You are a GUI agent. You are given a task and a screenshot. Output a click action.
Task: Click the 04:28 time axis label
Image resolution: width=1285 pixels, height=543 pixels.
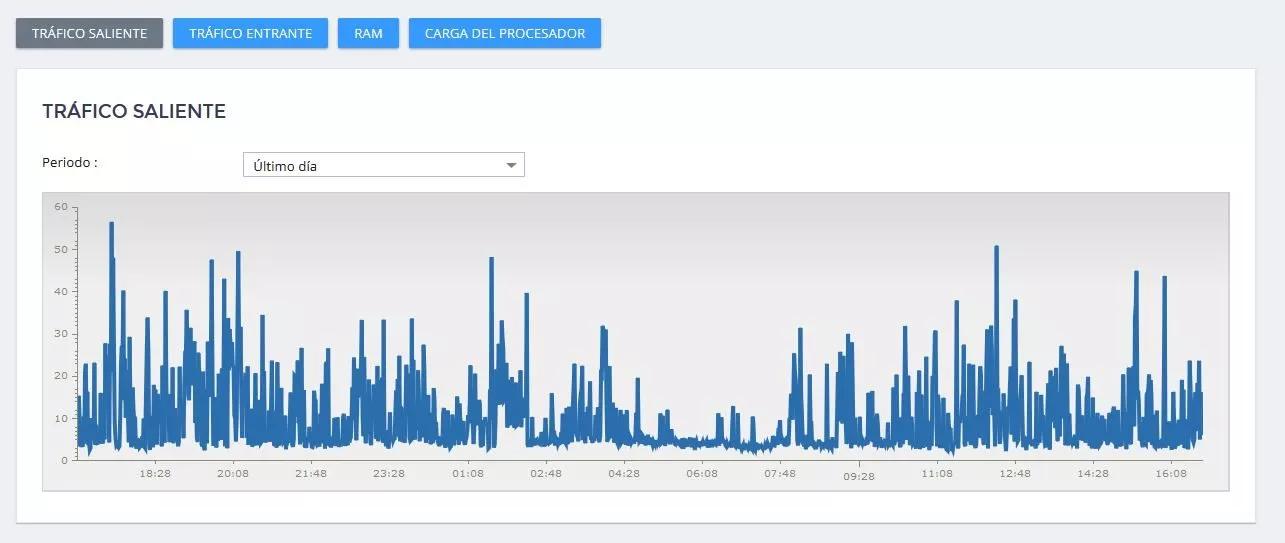624,474
